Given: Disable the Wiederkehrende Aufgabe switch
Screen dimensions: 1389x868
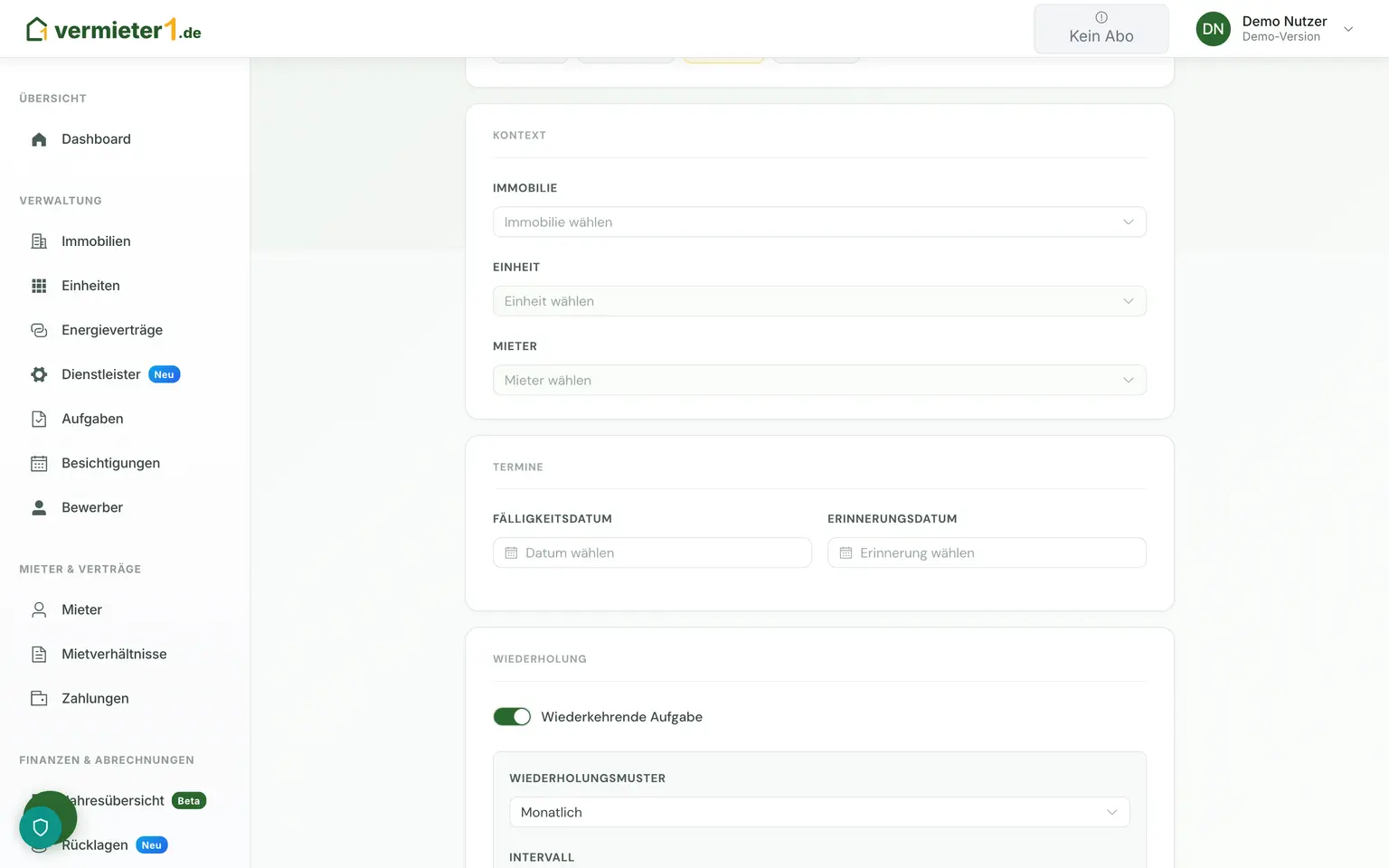Looking at the screenshot, I should [x=512, y=717].
